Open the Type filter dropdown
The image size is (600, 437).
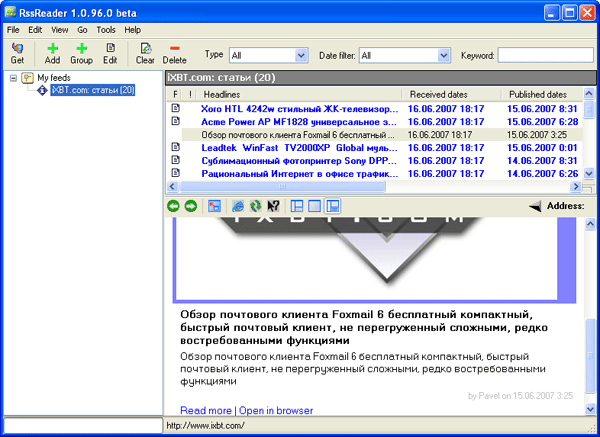click(301, 55)
